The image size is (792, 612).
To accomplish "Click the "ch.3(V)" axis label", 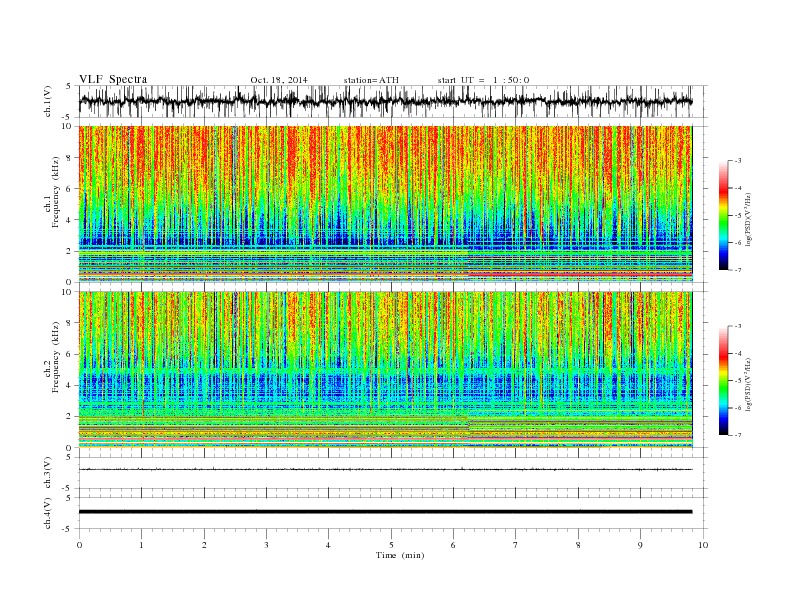I will [48, 473].
